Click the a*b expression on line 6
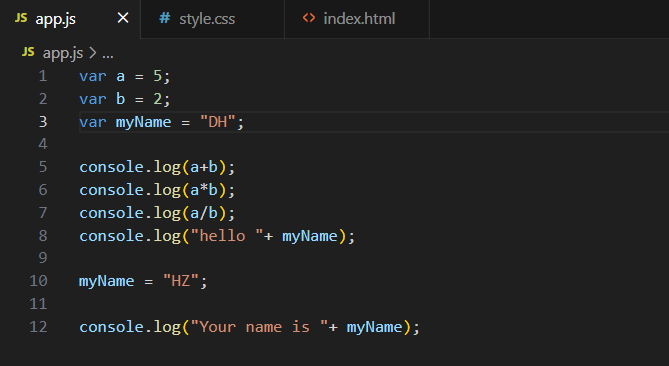The width and height of the screenshot is (669, 366). pos(204,190)
